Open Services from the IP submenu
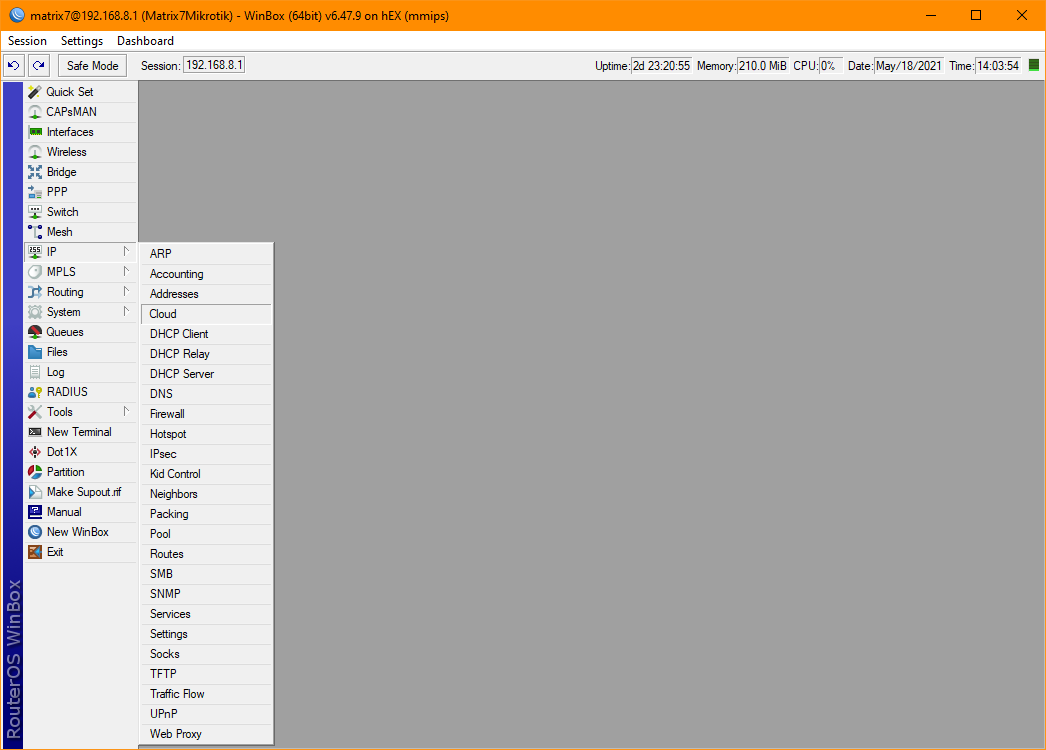The image size is (1046, 750). click(x=206, y=615)
